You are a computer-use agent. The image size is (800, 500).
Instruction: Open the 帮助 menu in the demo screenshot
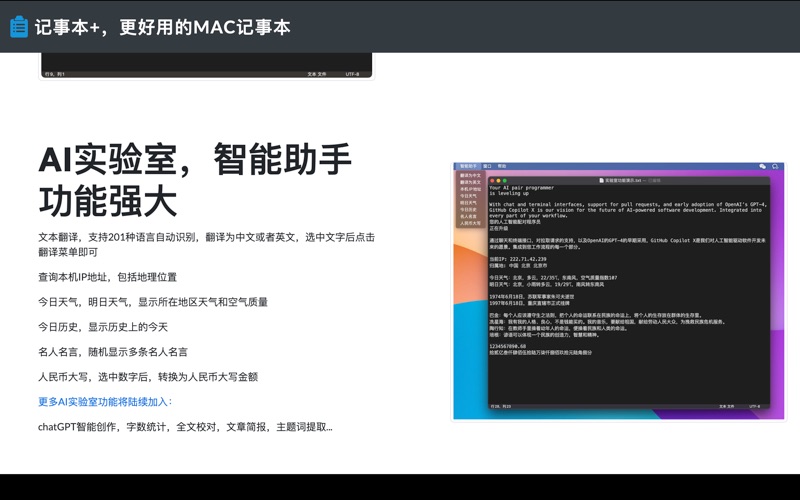pos(502,166)
